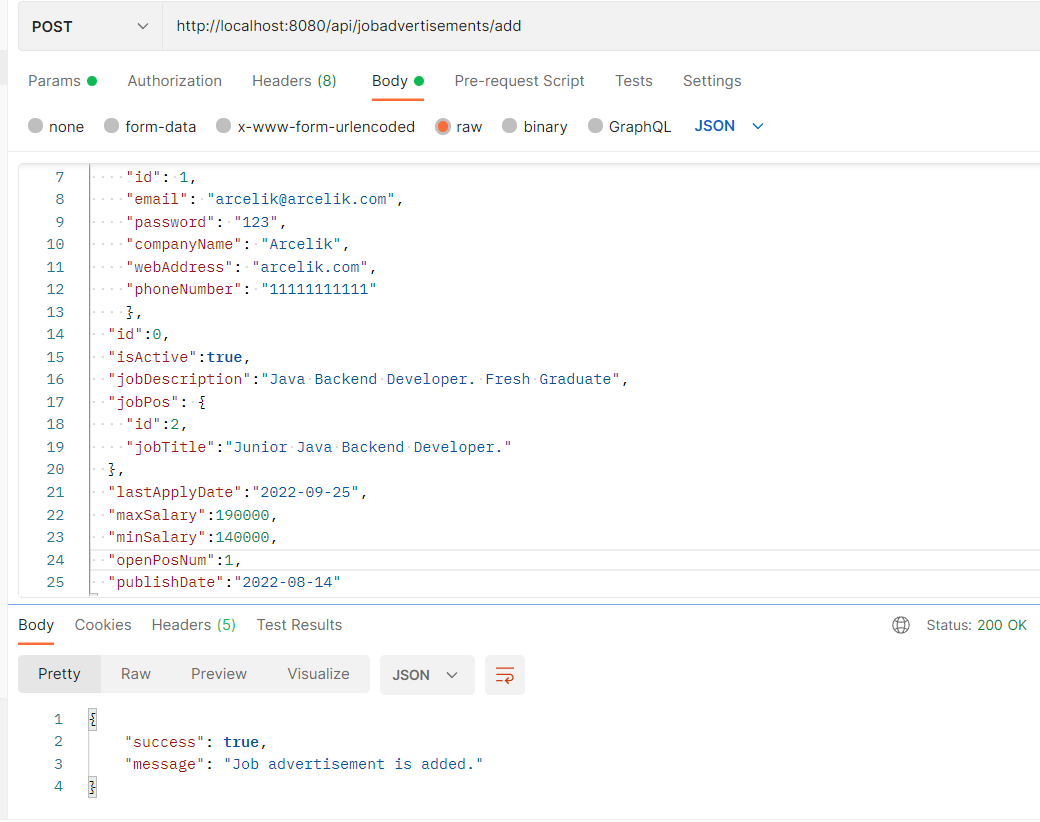Screen dimensions: 1040x822
Task: Check the Cookies tab of the response
Action: pyautogui.click(x=102, y=625)
